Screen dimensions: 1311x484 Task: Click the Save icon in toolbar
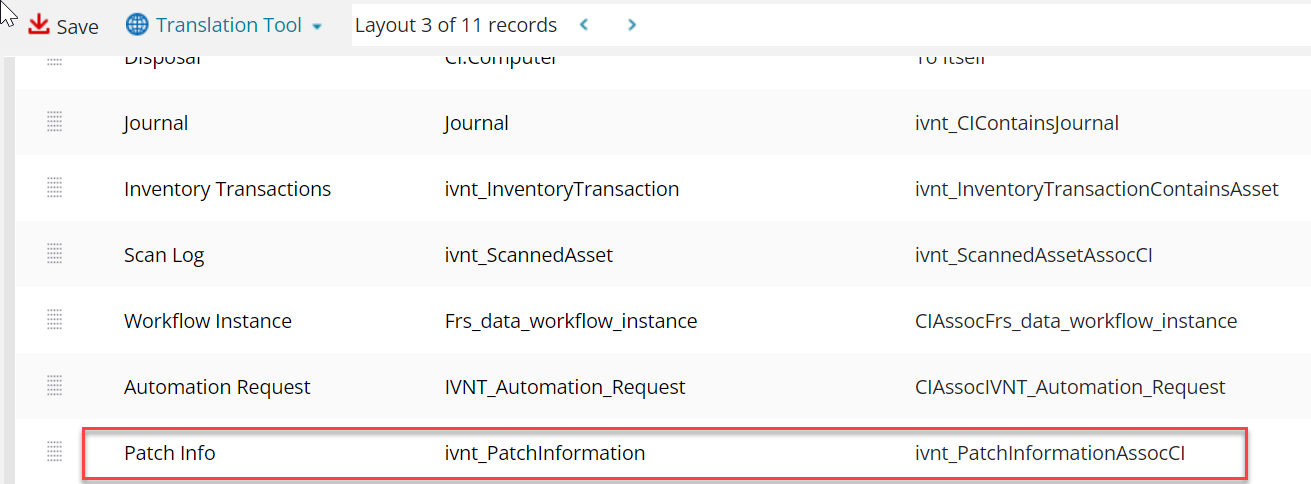[39, 25]
